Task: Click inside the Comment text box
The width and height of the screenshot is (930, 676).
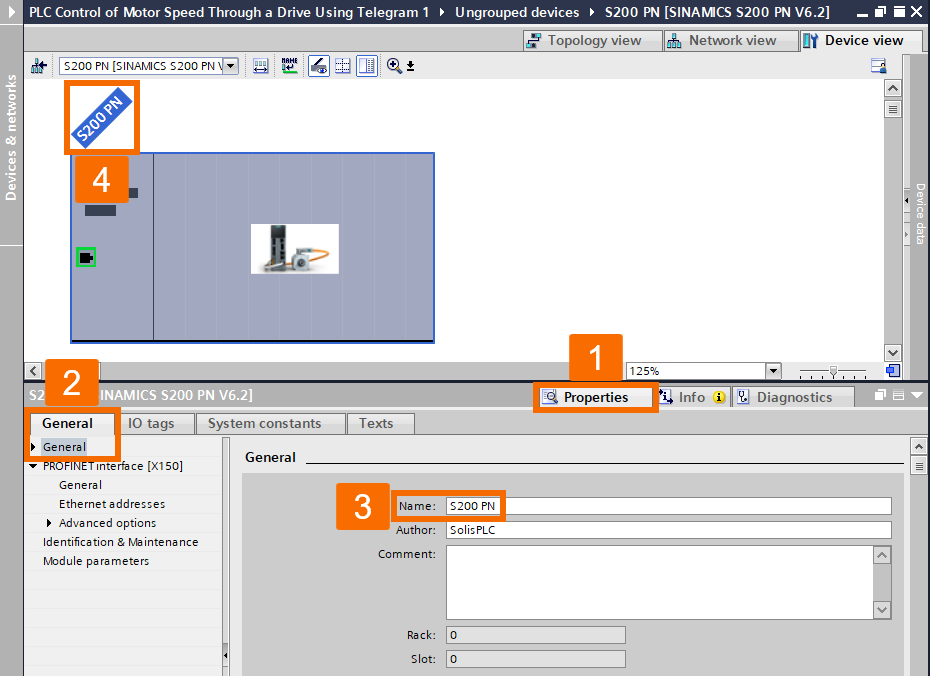Action: [x=660, y=582]
